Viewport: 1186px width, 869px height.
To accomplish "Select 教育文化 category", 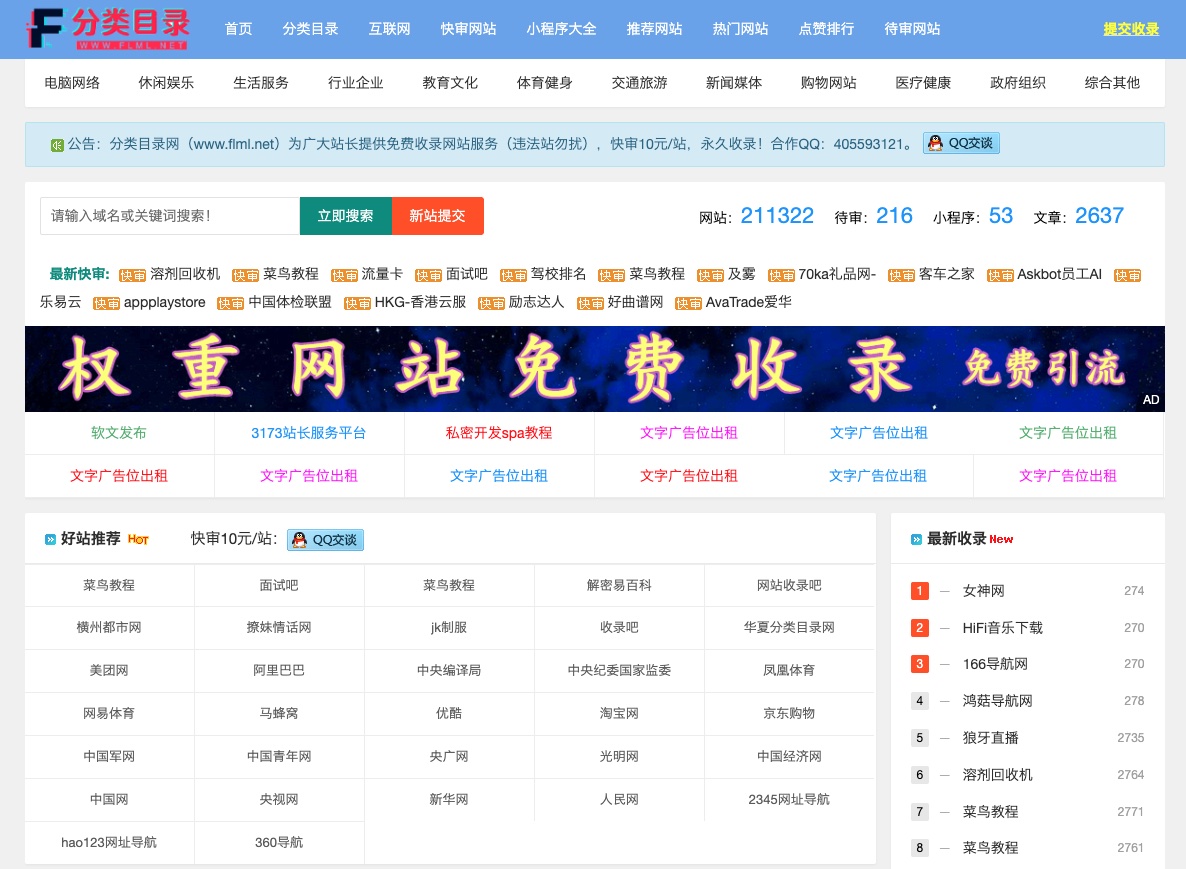I will 450,82.
